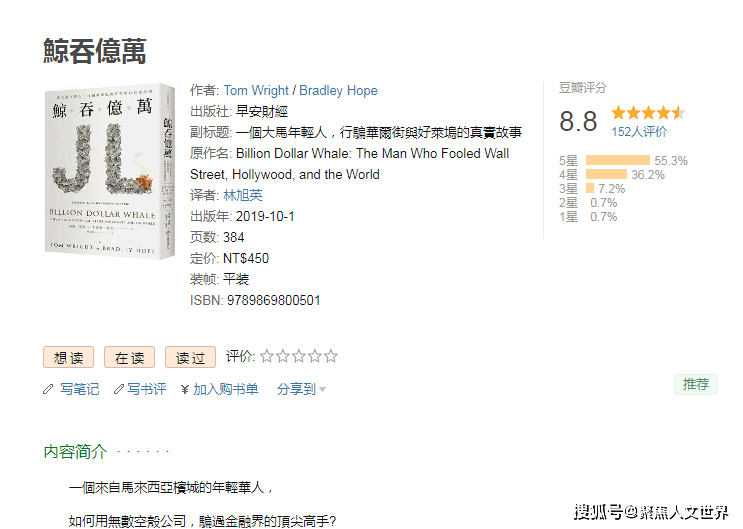Click the 写笔记 write notes link
This screenshot has height=529, width=743.
pos(79,389)
